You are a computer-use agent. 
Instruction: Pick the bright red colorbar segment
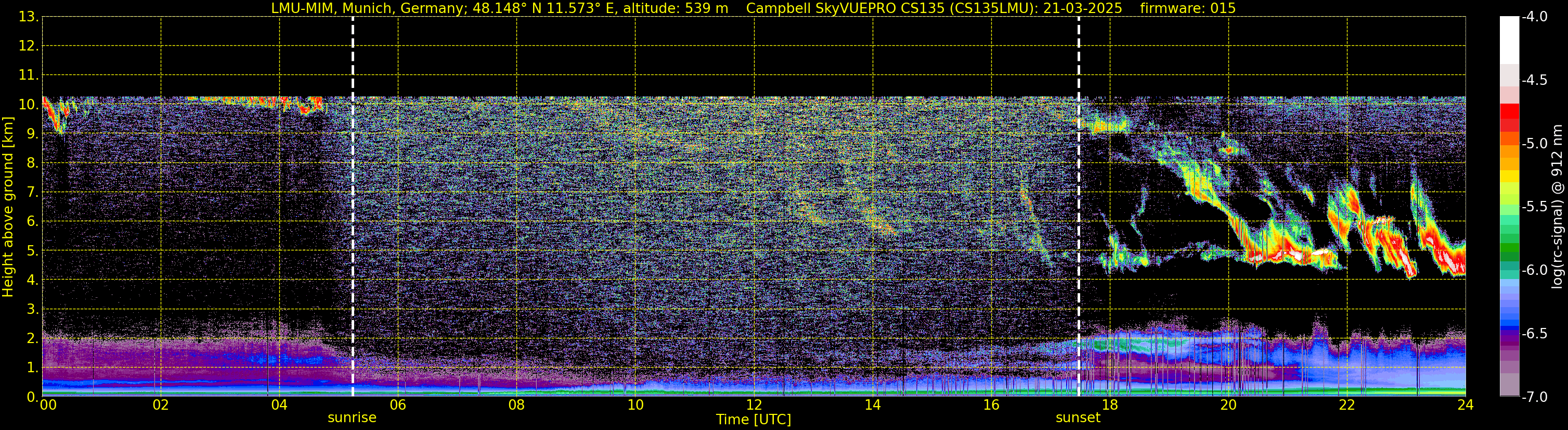coord(1509,111)
